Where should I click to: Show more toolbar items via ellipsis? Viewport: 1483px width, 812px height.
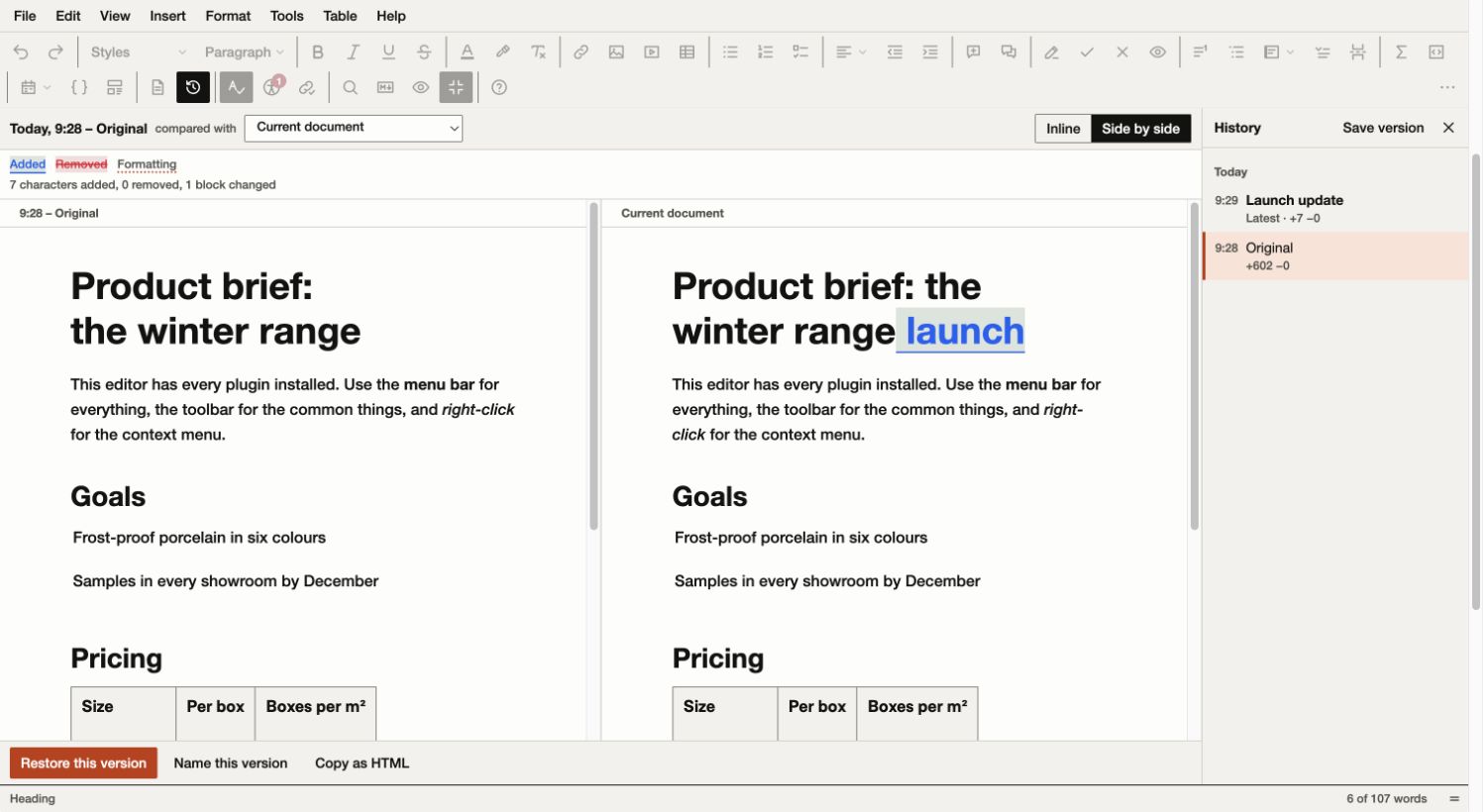[1447, 88]
